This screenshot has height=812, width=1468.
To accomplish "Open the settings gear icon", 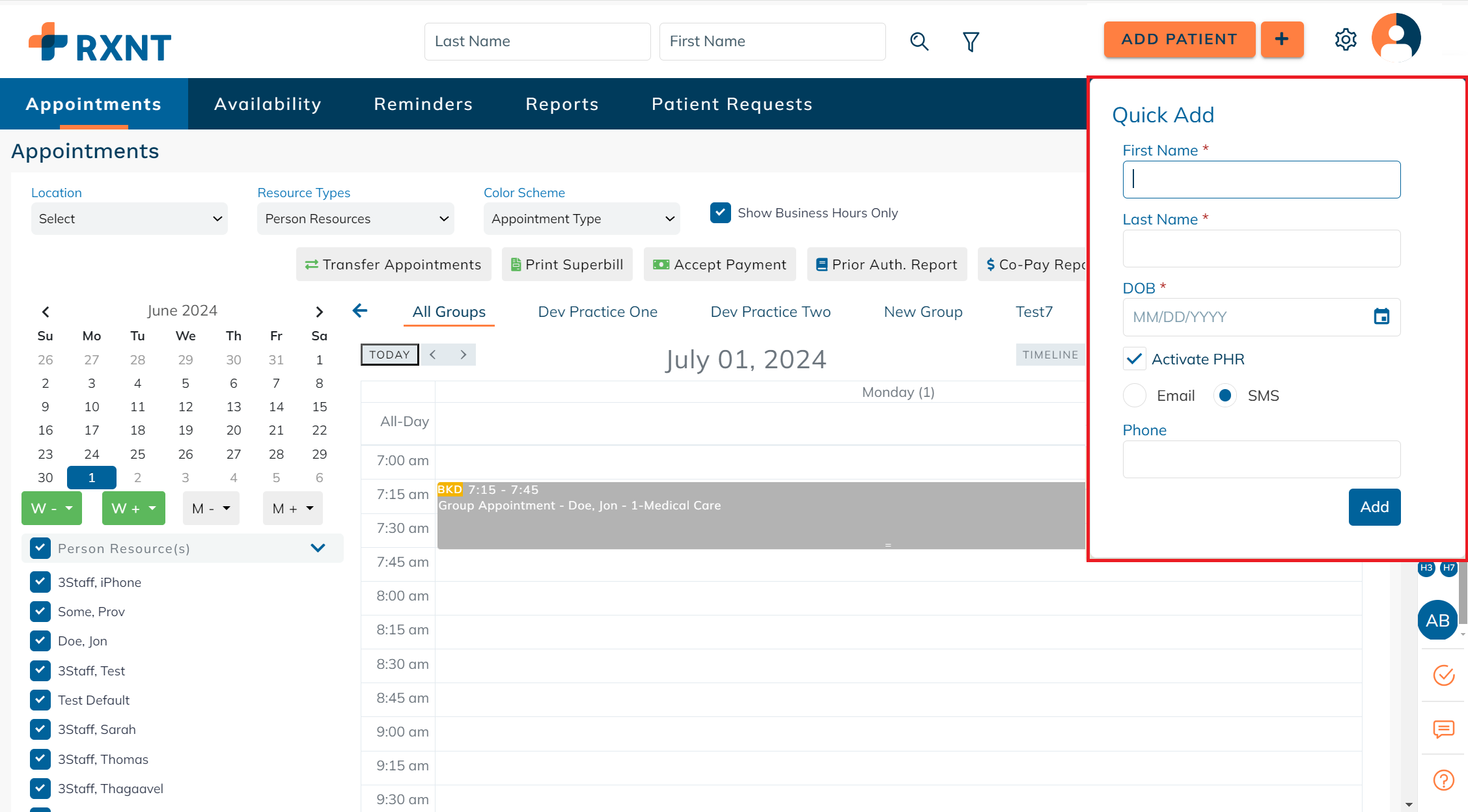I will tap(1345, 40).
